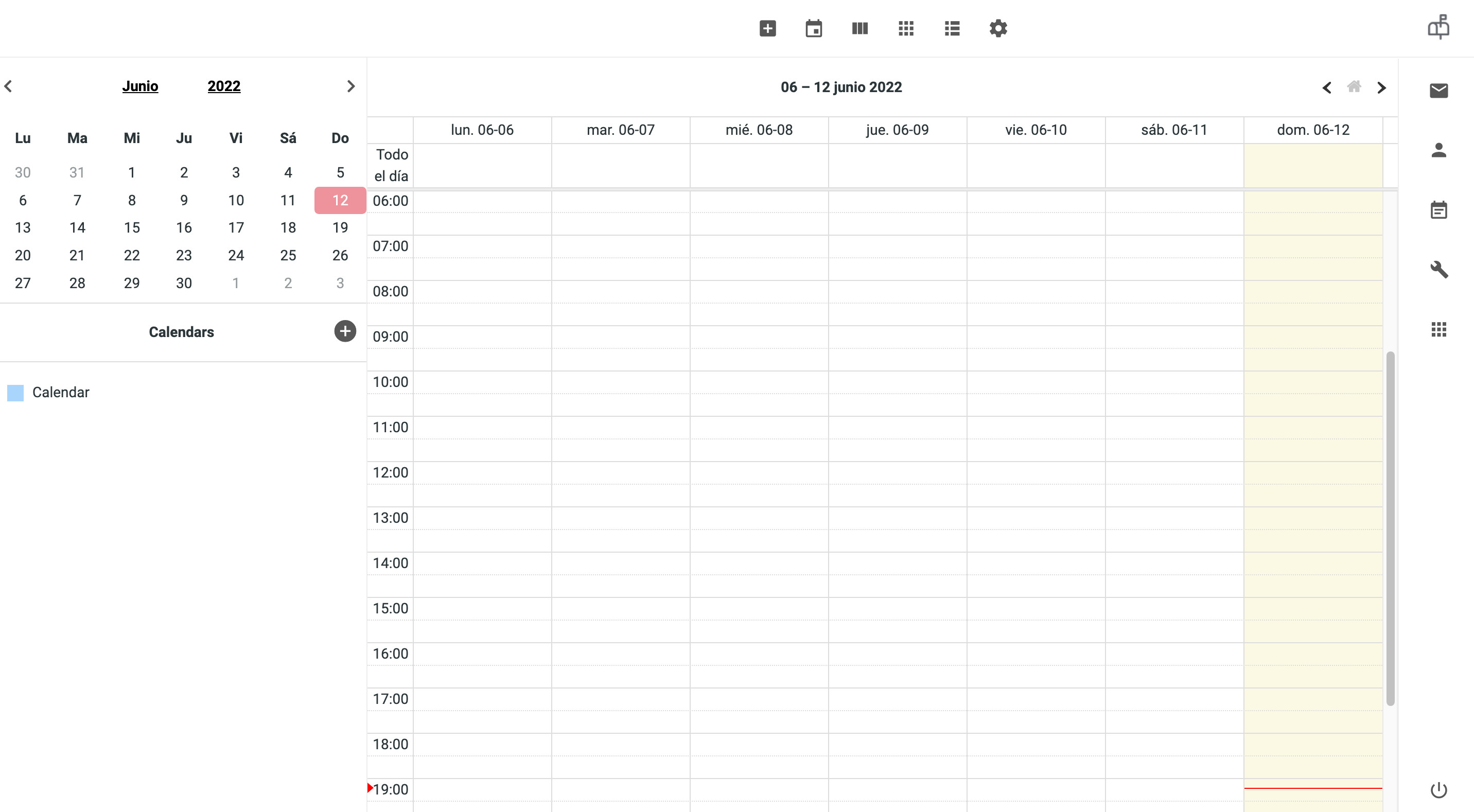The width and height of the screenshot is (1474, 812).
Task: Open calendar settings gear icon
Action: (998, 28)
